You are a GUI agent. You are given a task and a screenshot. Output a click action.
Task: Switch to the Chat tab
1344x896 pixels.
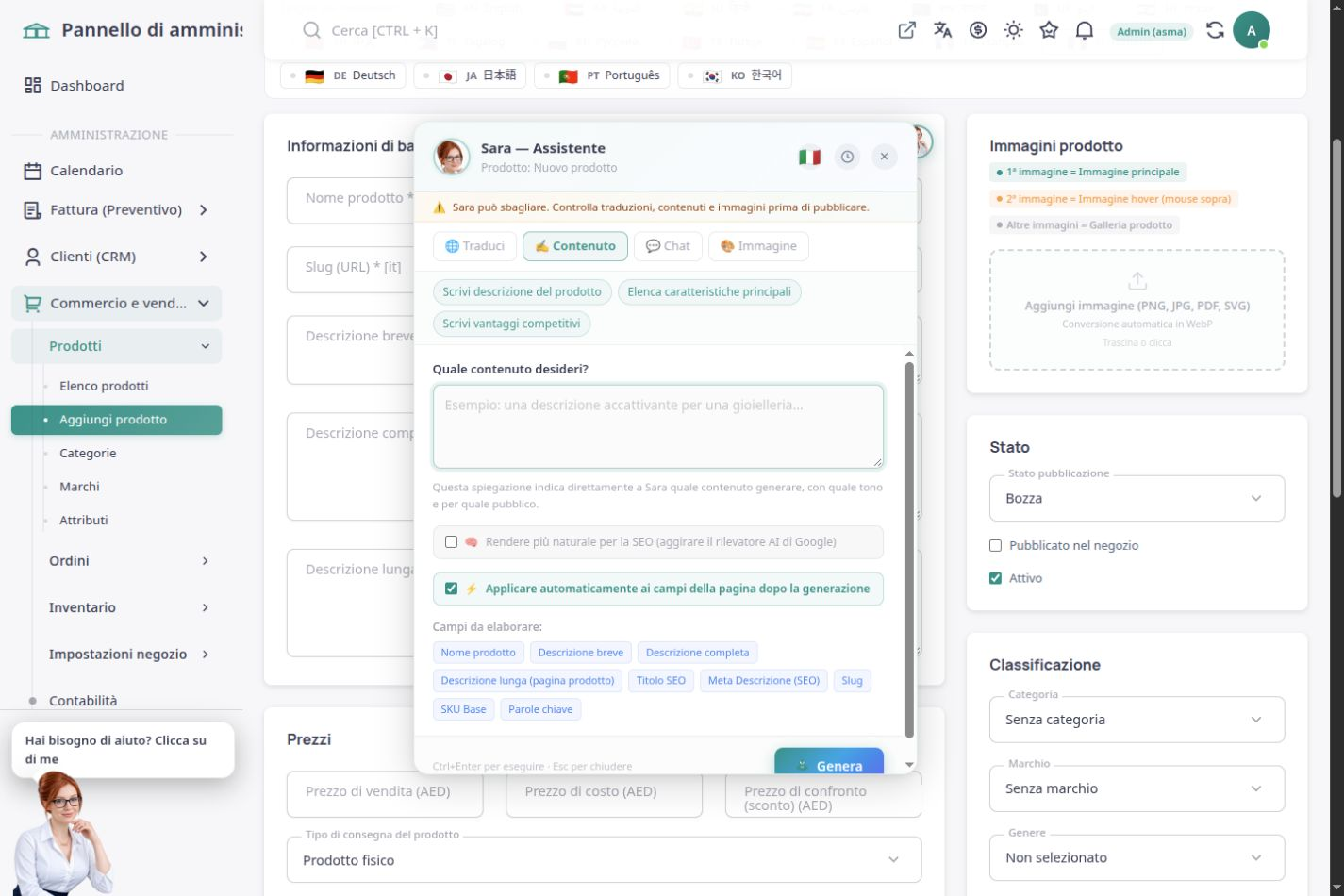668,246
